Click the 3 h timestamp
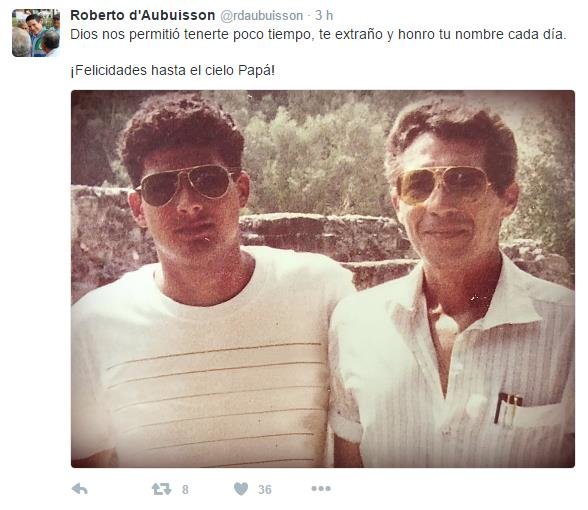Screen dimensions: 588x510 point(324,15)
